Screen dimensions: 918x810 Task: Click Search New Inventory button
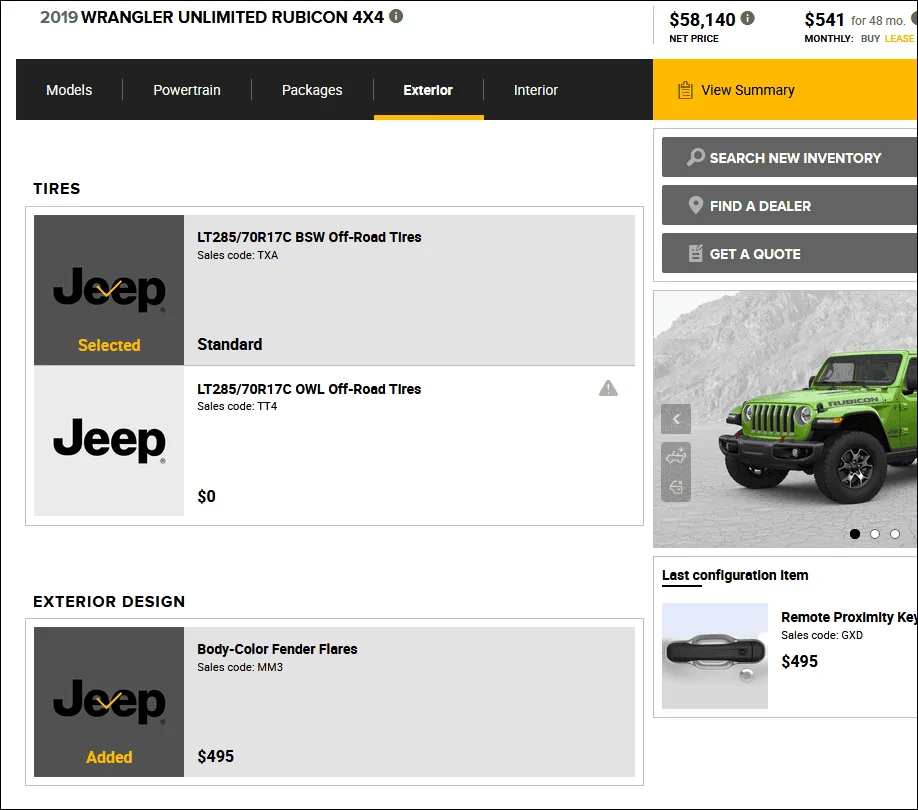pyautogui.click(x=790, y=157)
